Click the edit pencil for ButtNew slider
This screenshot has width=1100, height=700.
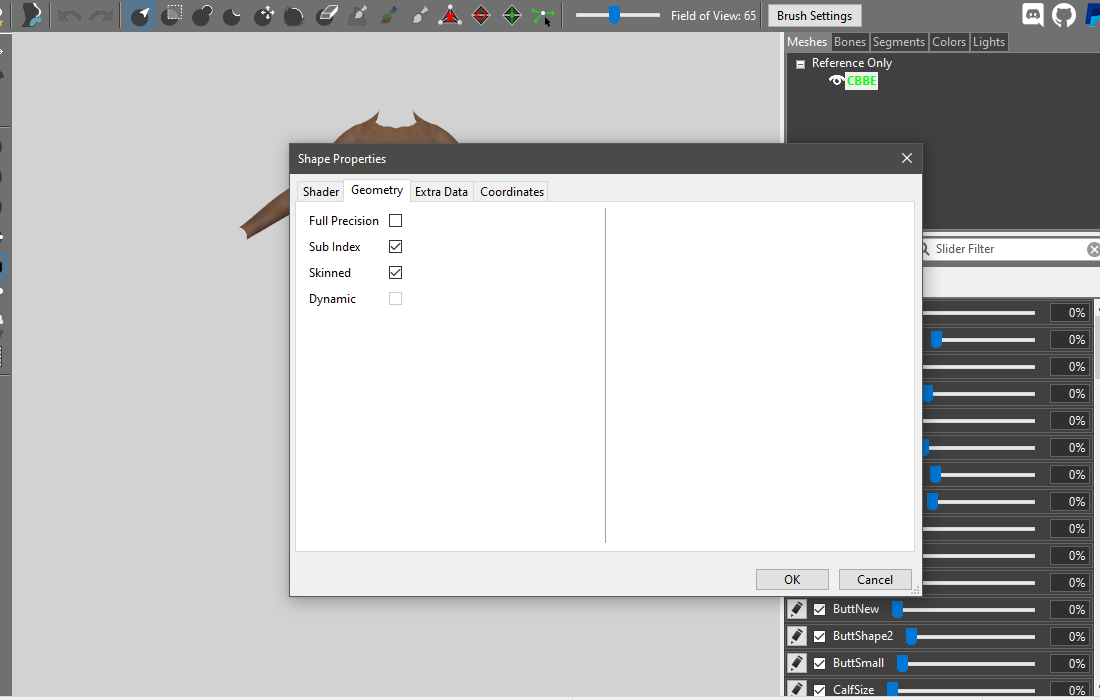tap(796, 610)
